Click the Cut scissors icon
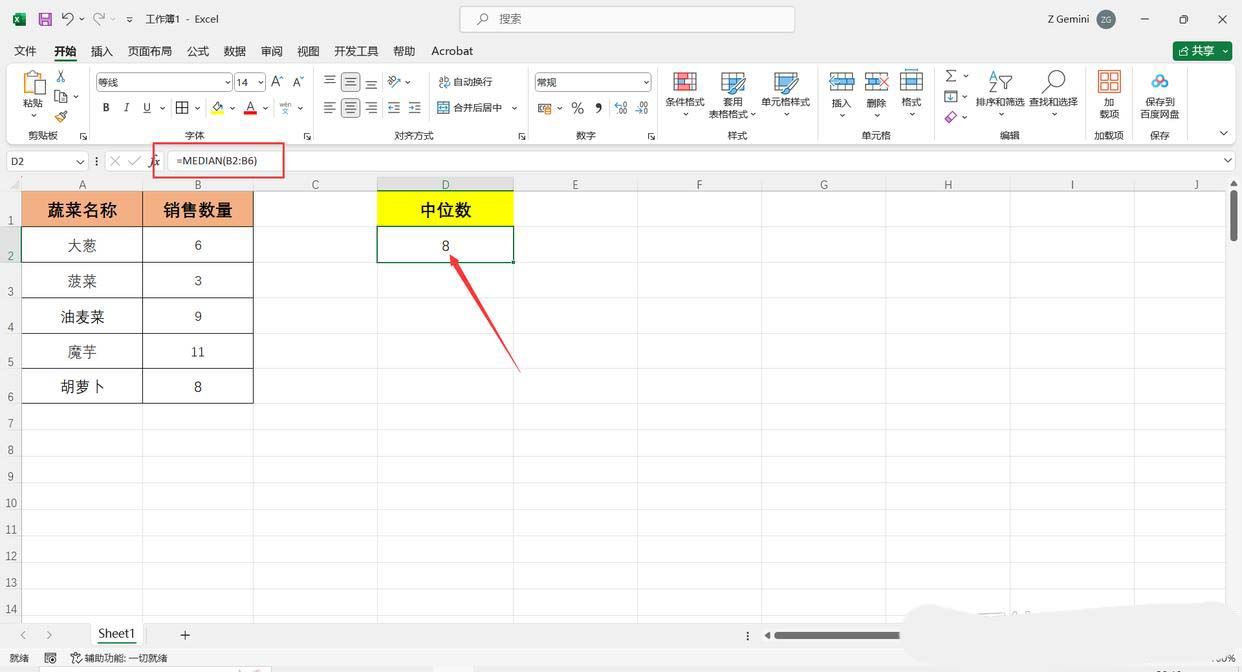This screenshot has height=672, width=1242. click(61, 76)
